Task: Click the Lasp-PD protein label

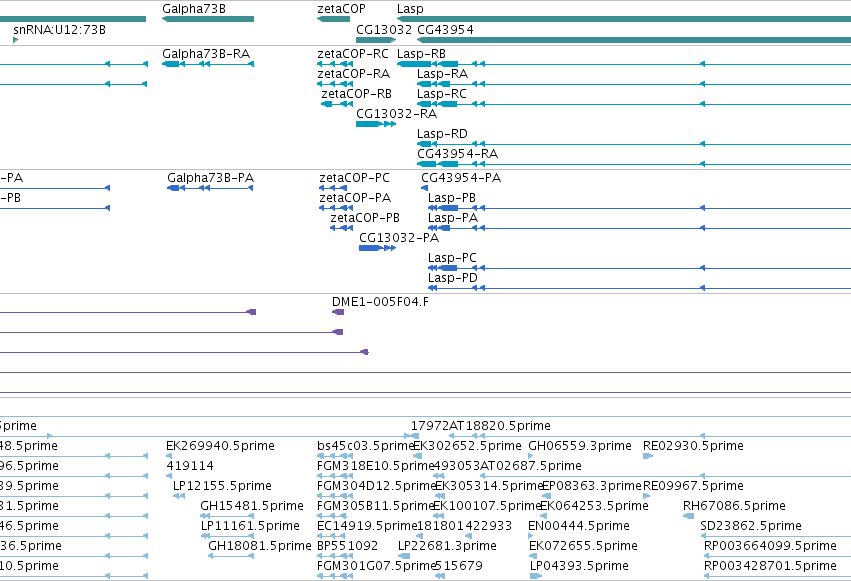Action: point(453,278)
